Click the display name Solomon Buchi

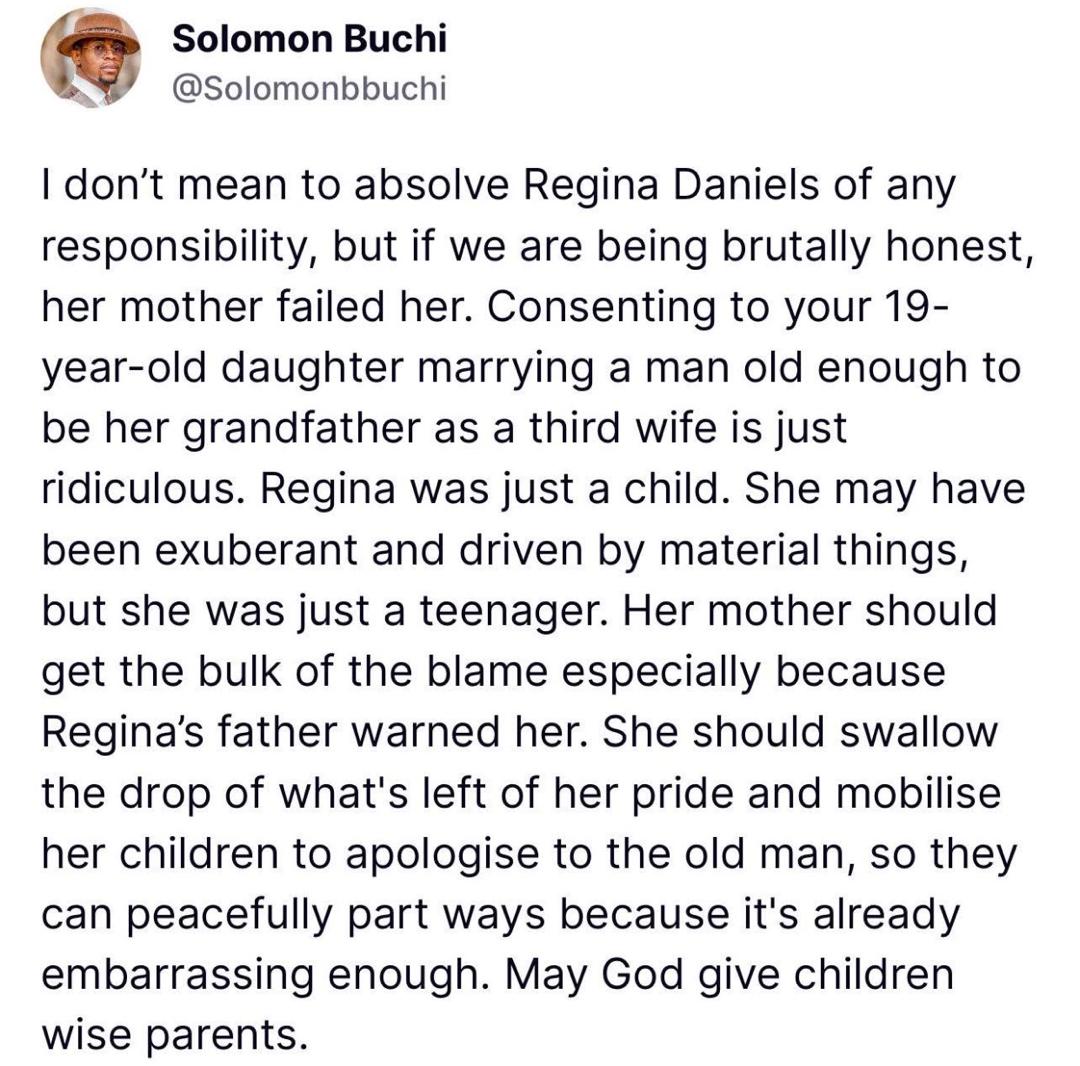[x=309, y=39]
